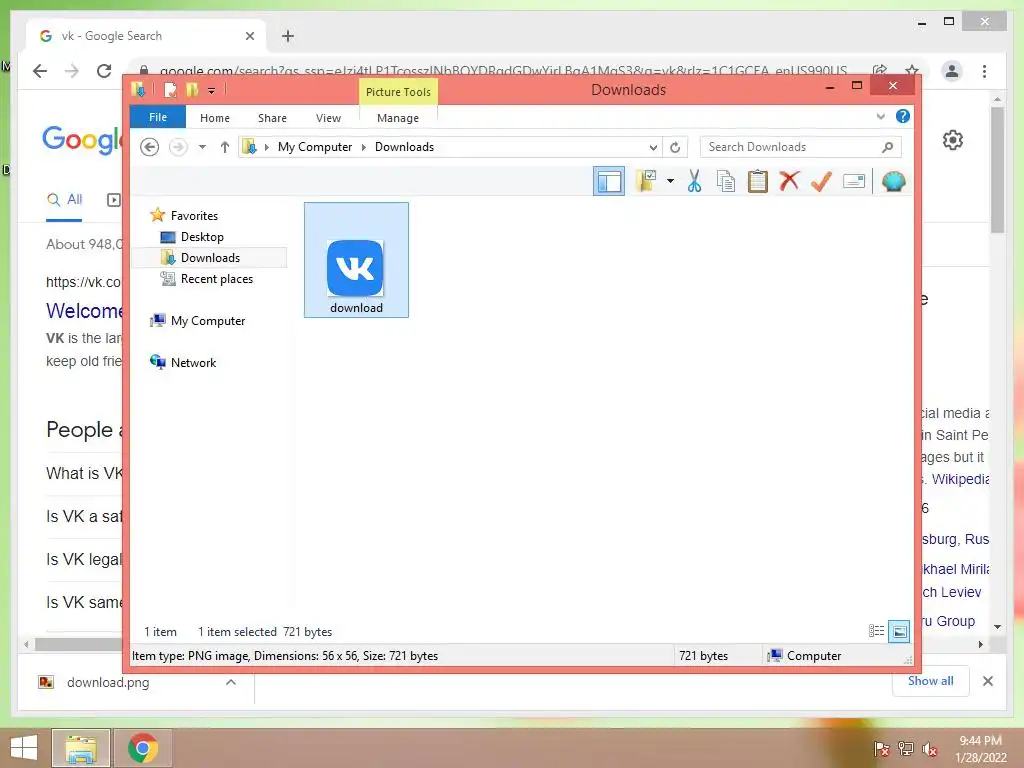Click the Search Downloads field

point(800,147)
